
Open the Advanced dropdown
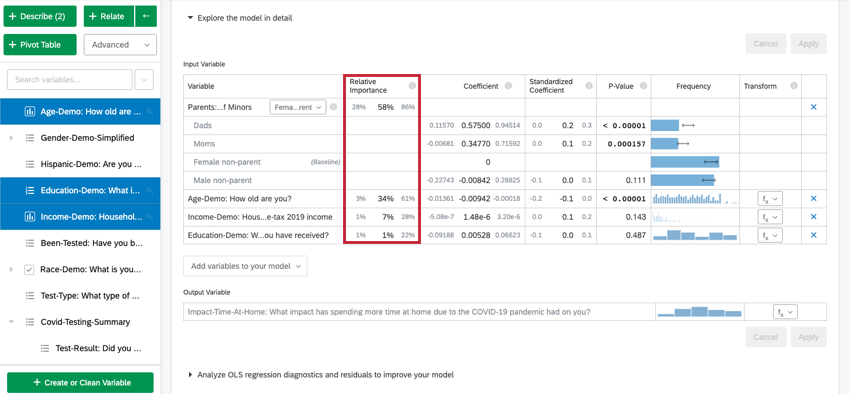click(120, 45)
